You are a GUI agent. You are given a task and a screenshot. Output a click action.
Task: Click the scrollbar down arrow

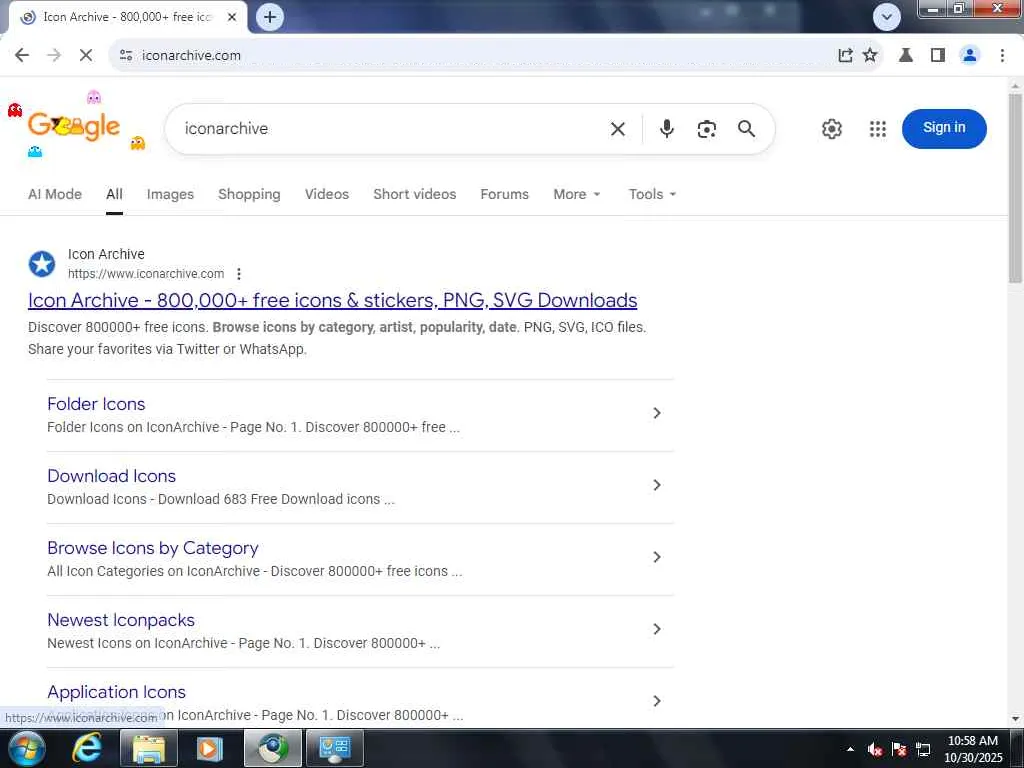[1015, 719]
